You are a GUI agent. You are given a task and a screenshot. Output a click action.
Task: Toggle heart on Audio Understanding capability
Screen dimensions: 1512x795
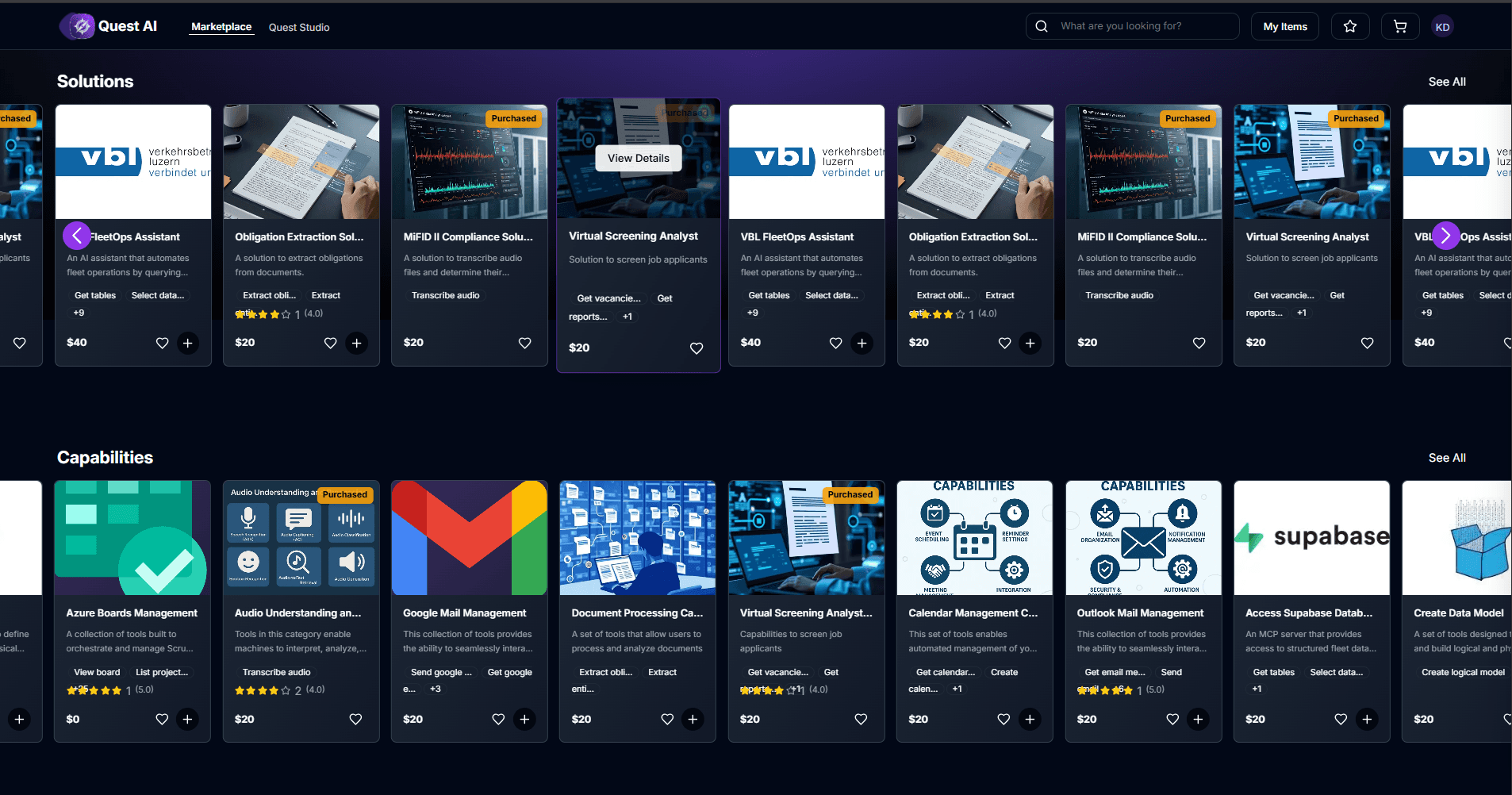[355, 719]
